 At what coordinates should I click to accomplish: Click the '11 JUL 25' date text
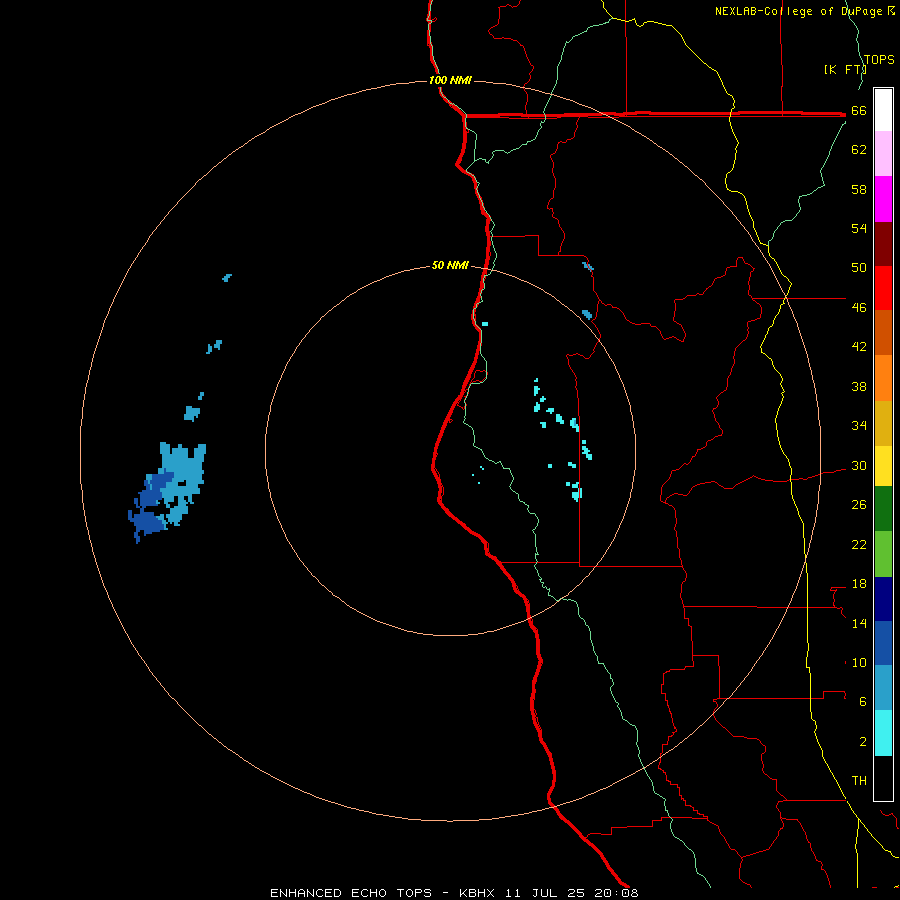[544, 893]
